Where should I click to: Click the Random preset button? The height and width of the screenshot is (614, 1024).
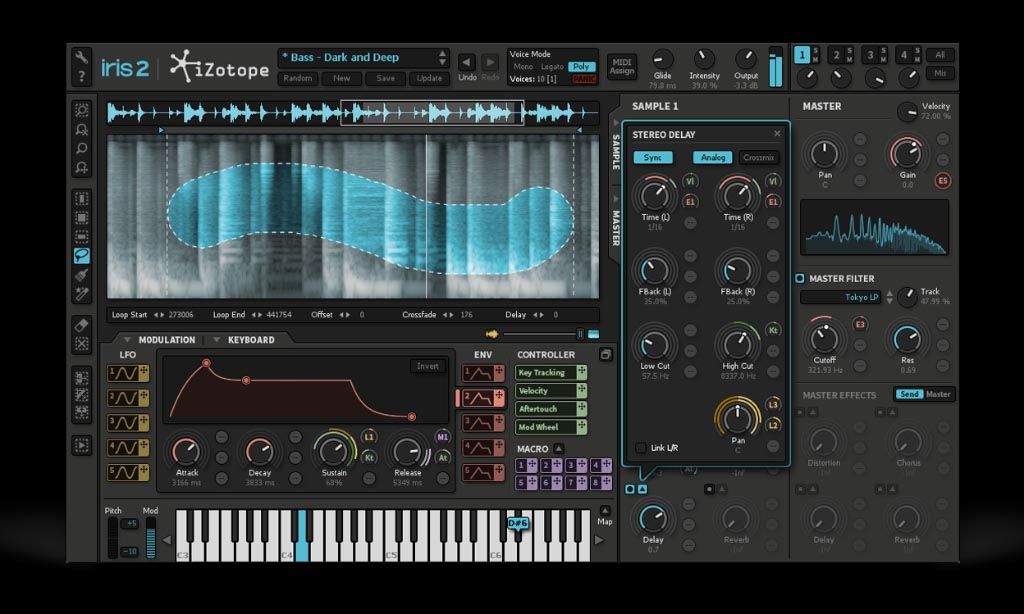[x=298, y=78]
